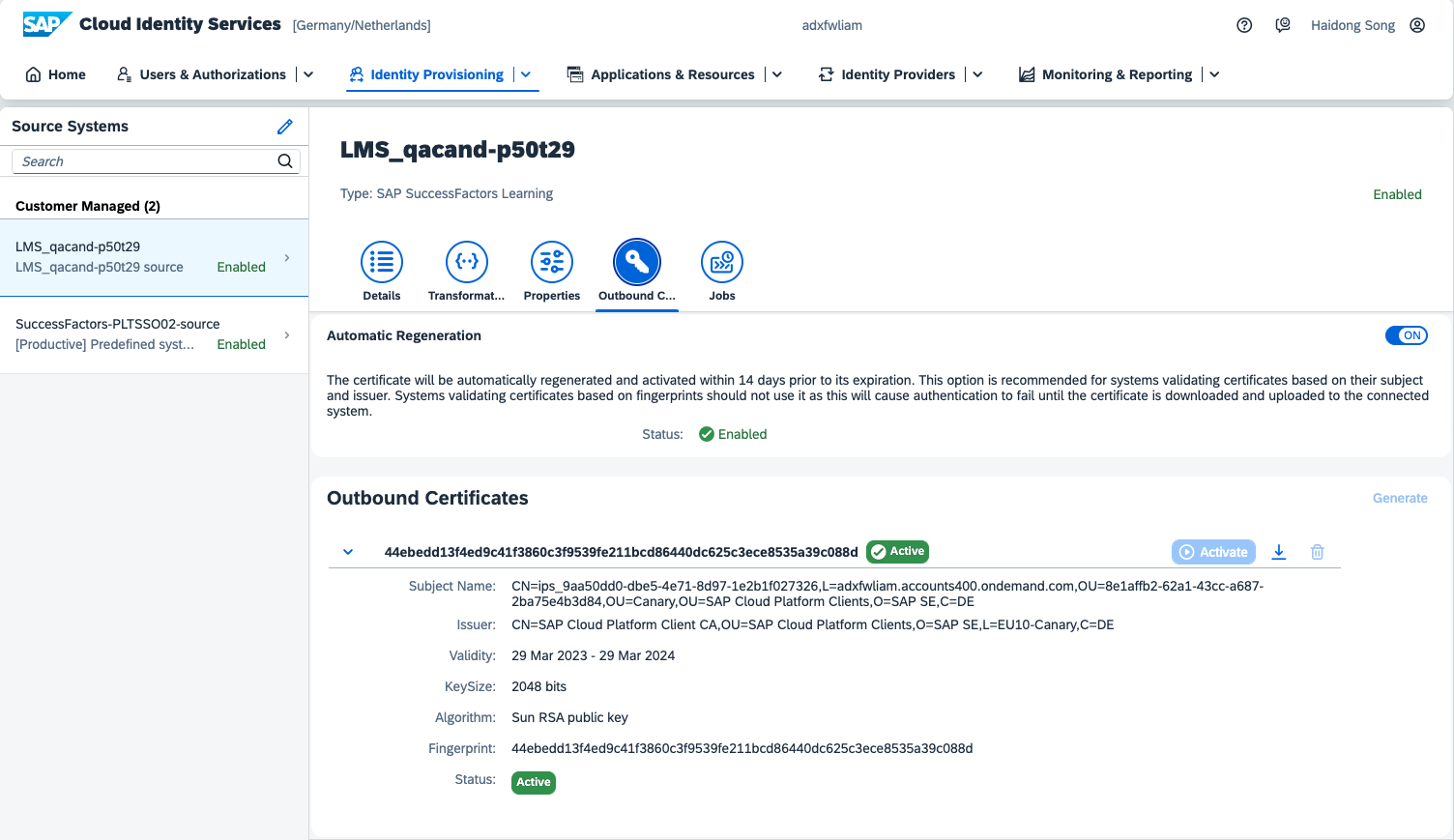Expand the Identity Provisioning dropdown arrow

[x=526, y=74]
